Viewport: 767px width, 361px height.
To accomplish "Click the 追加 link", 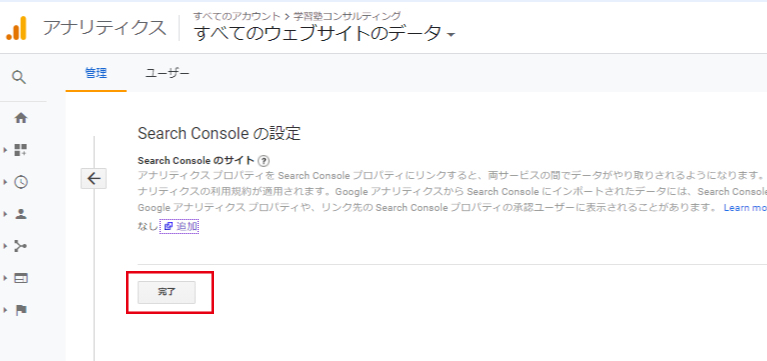I will click(x=180, y=226).
